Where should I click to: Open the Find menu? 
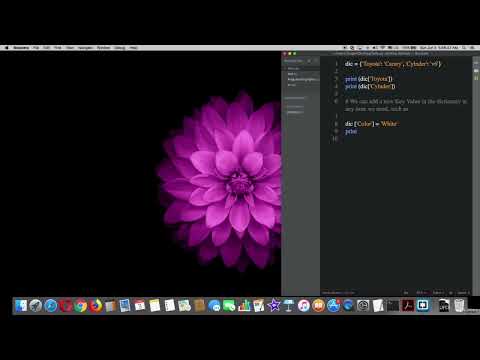[x=58, y=48]
